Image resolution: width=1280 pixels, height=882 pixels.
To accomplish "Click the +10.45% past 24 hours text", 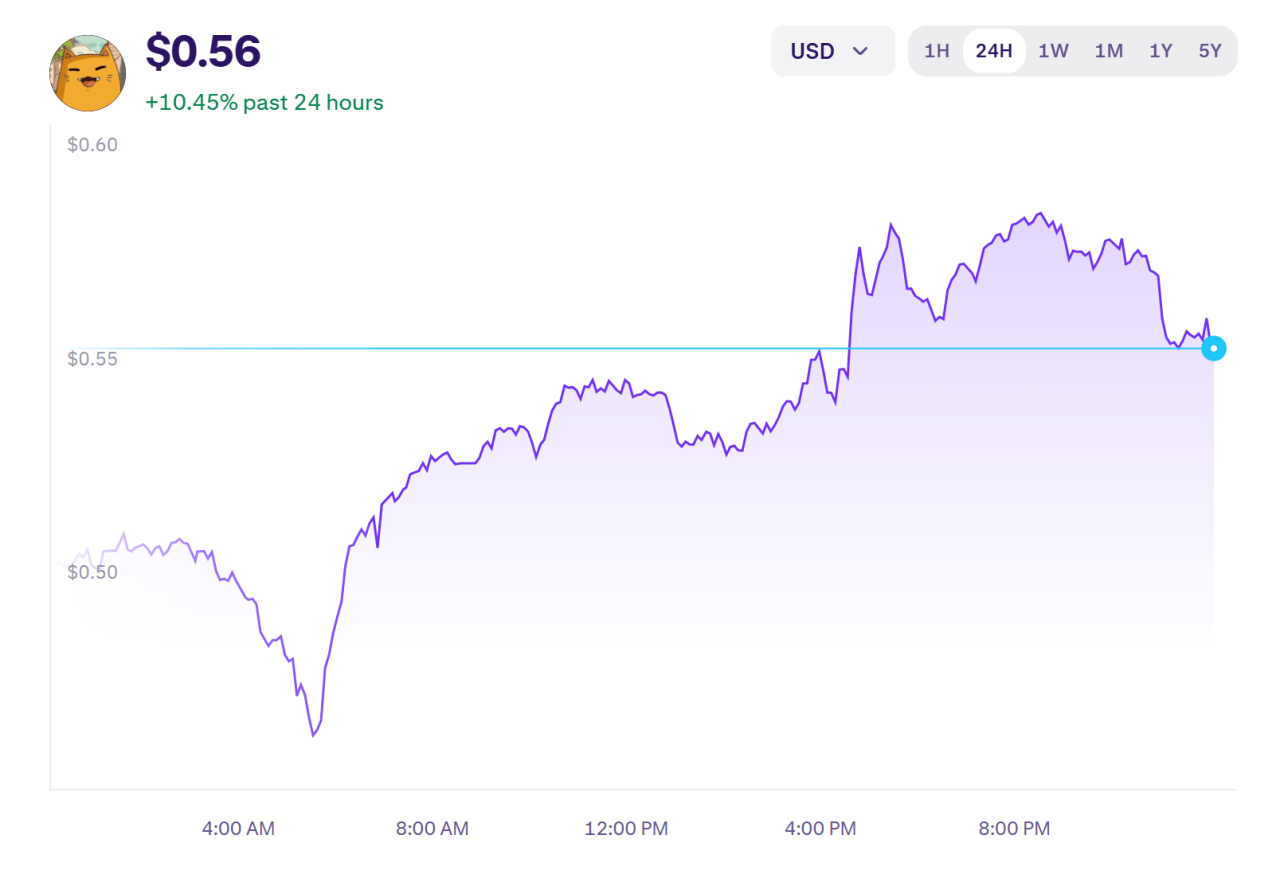I will pyautogui.click(x=264, y=102).
